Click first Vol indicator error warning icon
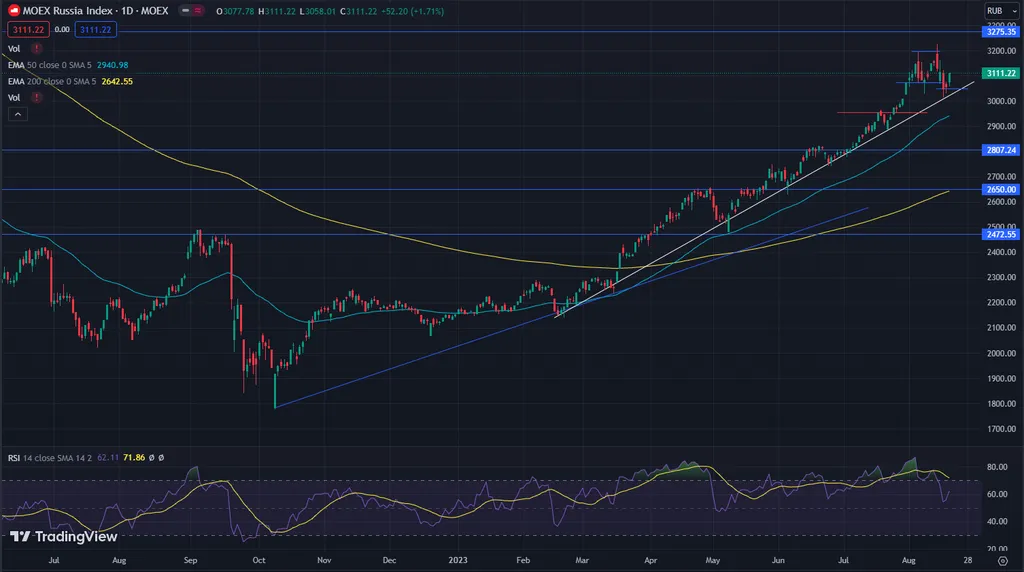 coord(36,48)
